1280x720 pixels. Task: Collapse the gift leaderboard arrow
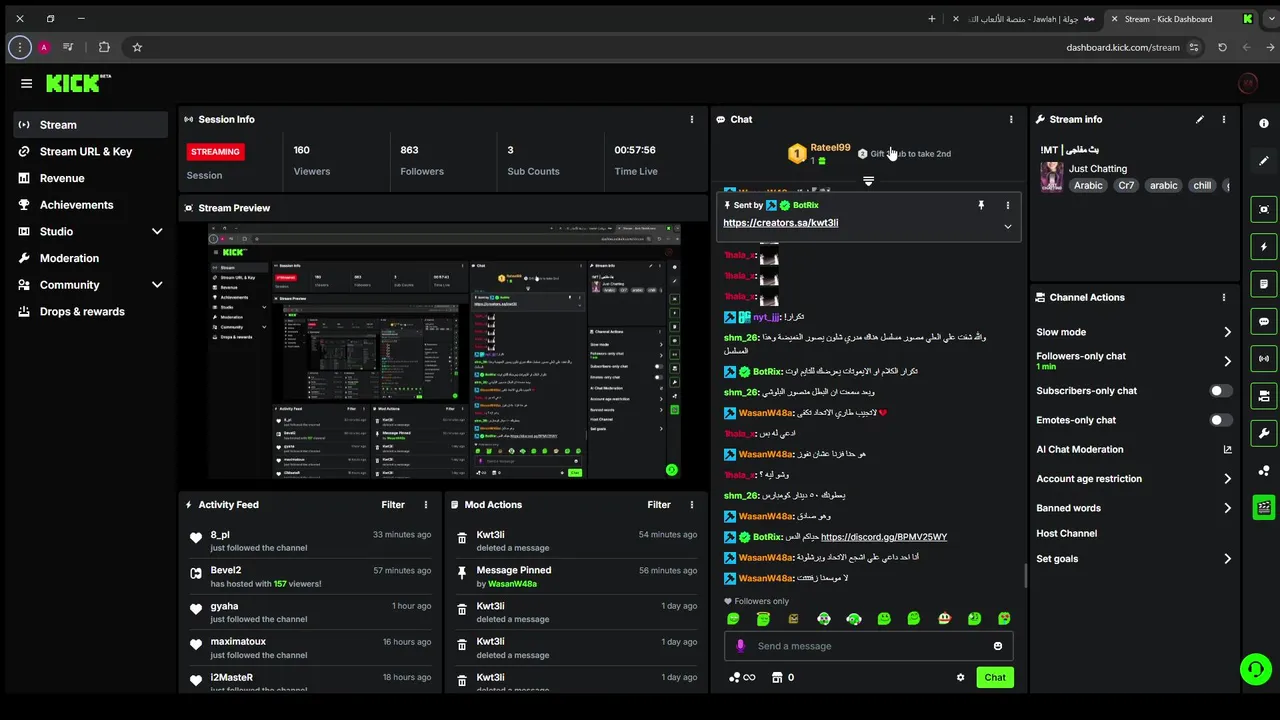(x=868, y=181)
